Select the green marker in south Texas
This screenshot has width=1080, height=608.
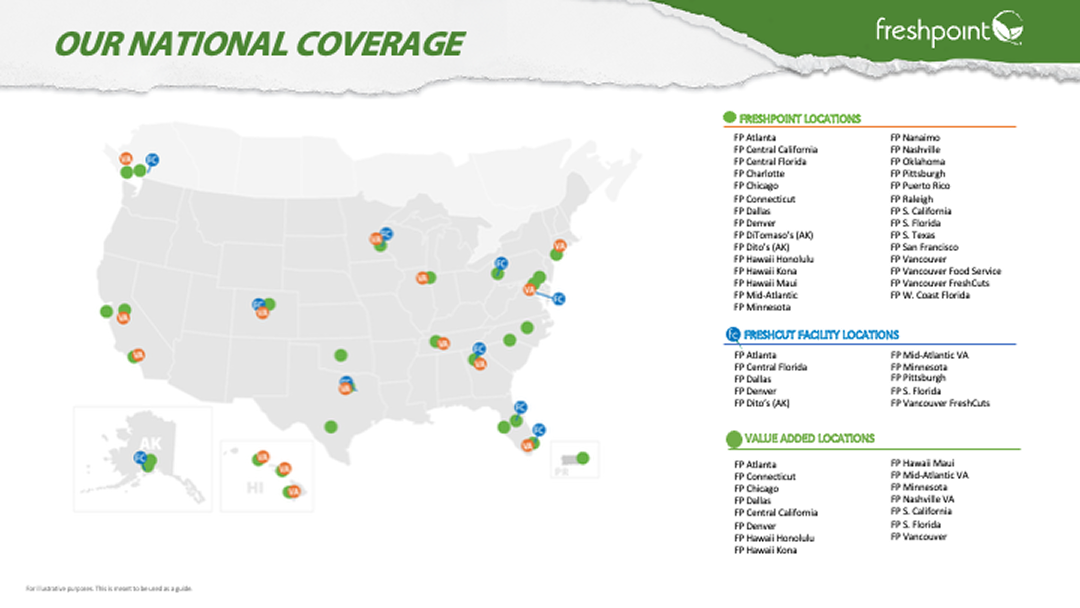pos(331,427)
